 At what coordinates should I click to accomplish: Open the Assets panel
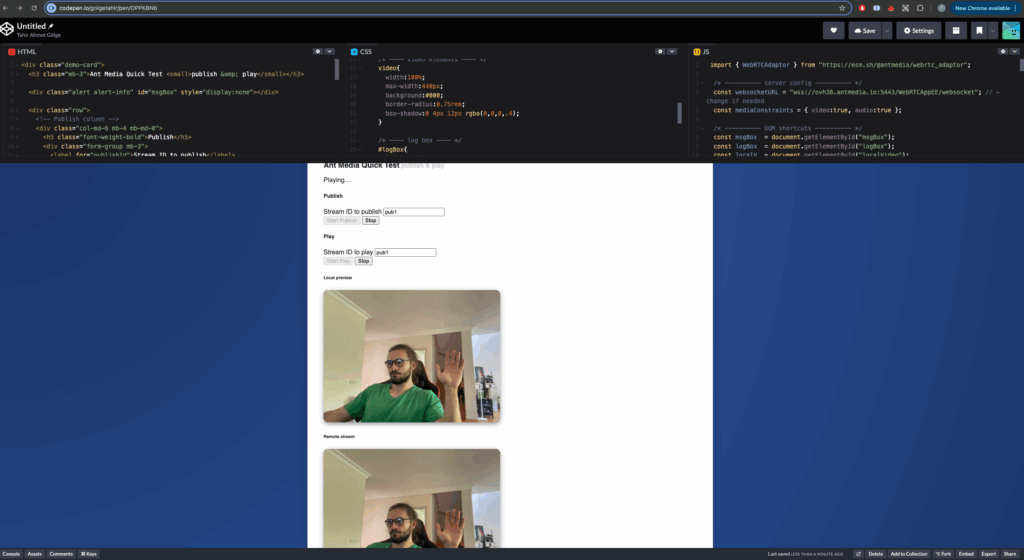click(x=35, y=554)
